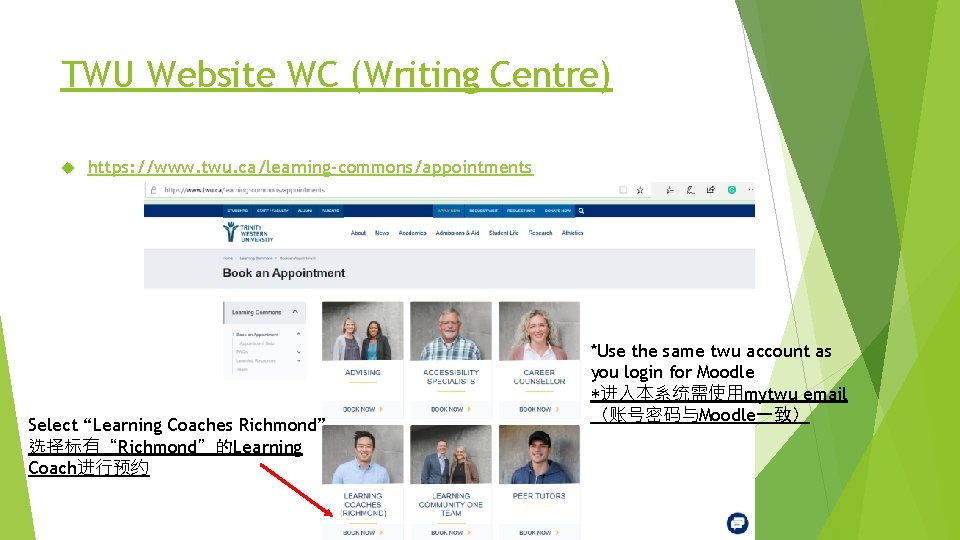Click the Request Info button in top bar
The image size is (960, 540).
pos(520,211)
